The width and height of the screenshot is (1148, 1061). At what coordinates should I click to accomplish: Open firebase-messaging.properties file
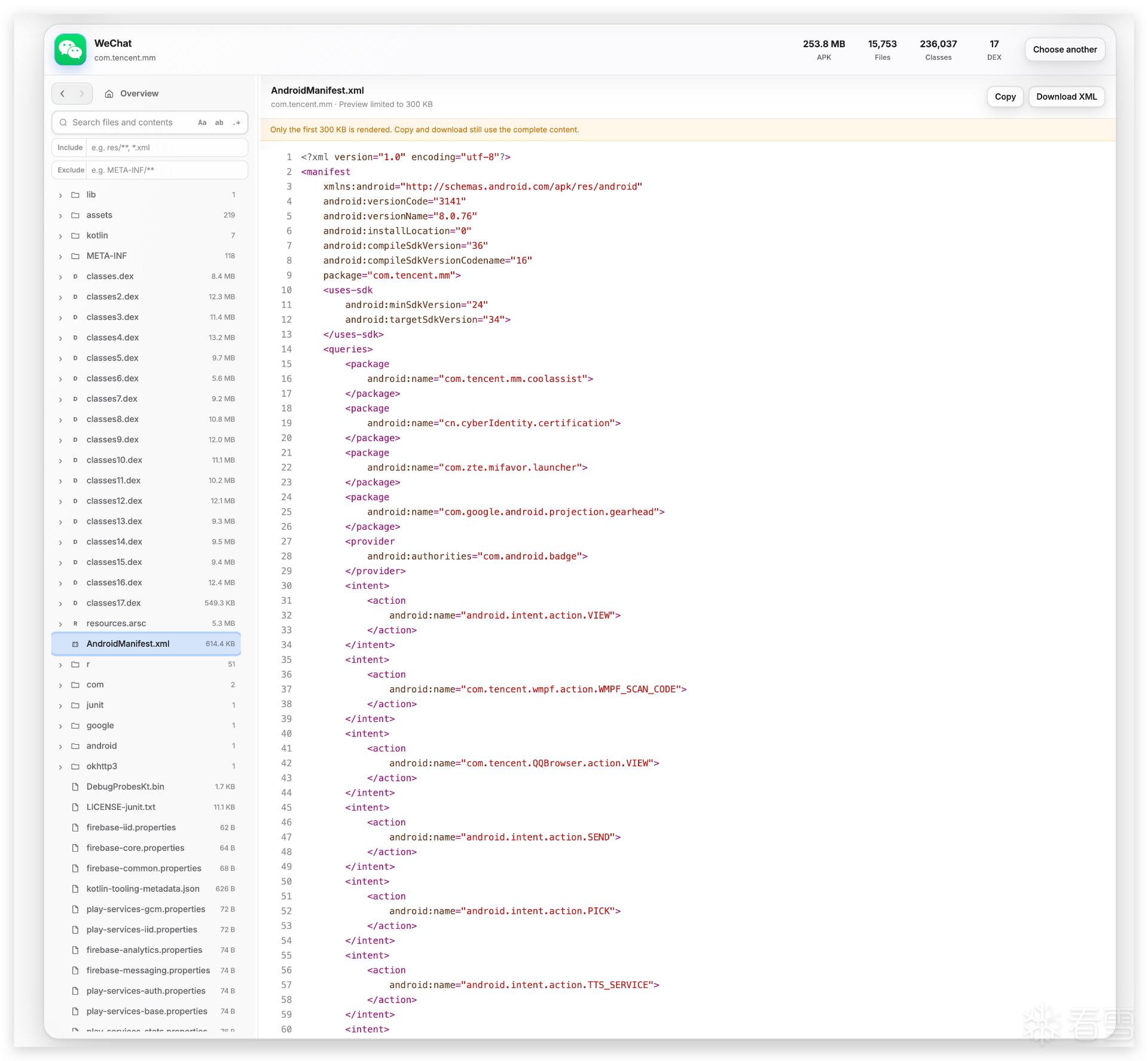146,971
